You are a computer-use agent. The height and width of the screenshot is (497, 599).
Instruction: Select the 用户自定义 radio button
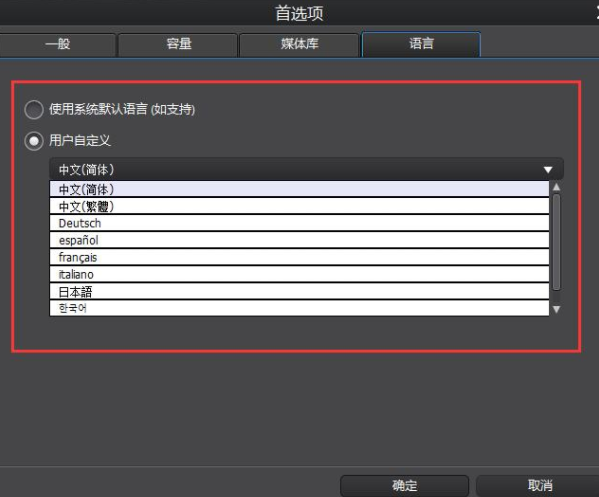34,141
